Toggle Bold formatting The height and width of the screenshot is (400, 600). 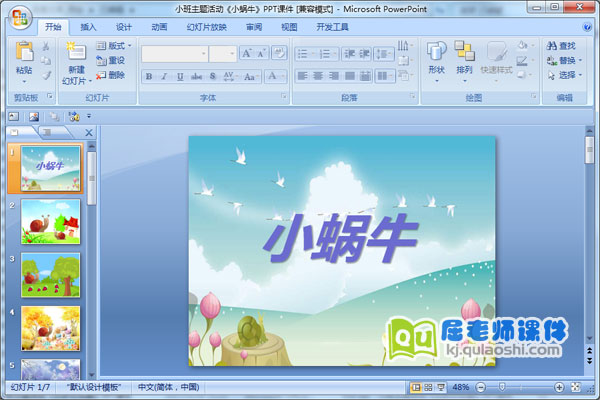[149, 77]
